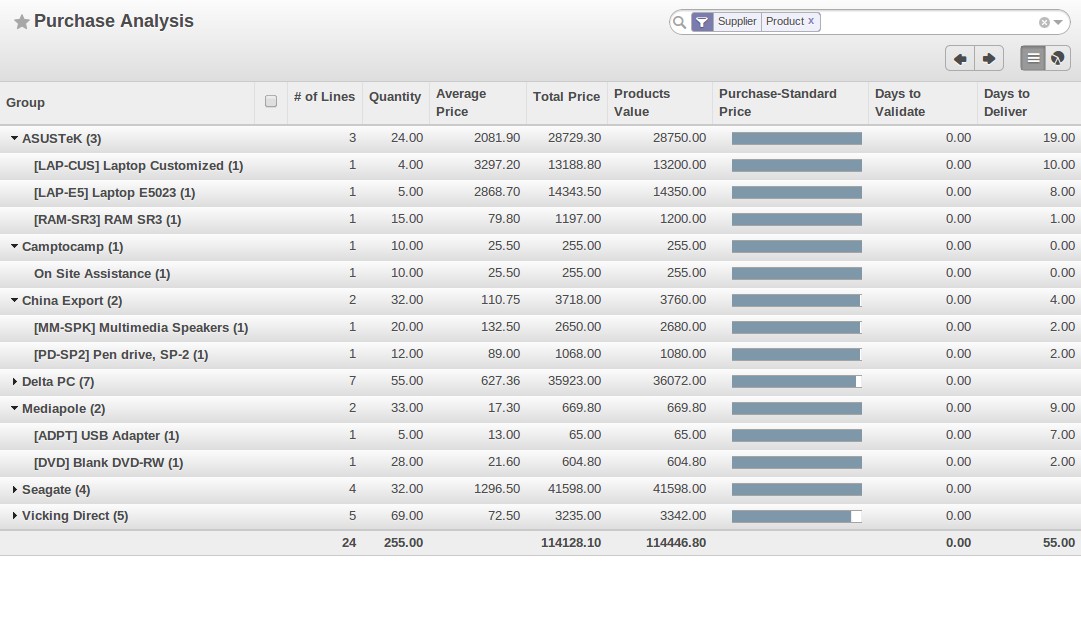Click the progress bar in Delta PC row
The width and height of the screenshot is (1081, 642).
tap(797, 381)
